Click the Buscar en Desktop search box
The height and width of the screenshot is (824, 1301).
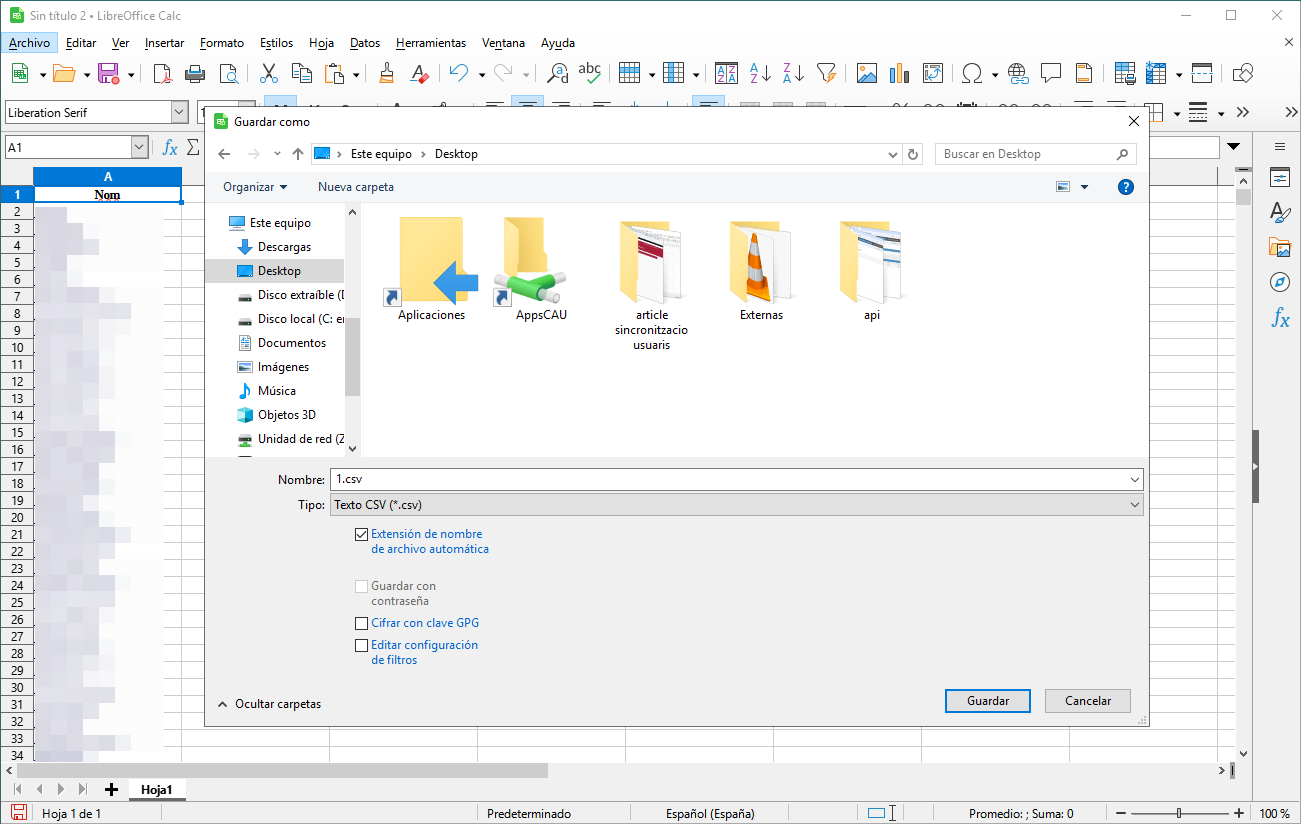pos(1035,154)
